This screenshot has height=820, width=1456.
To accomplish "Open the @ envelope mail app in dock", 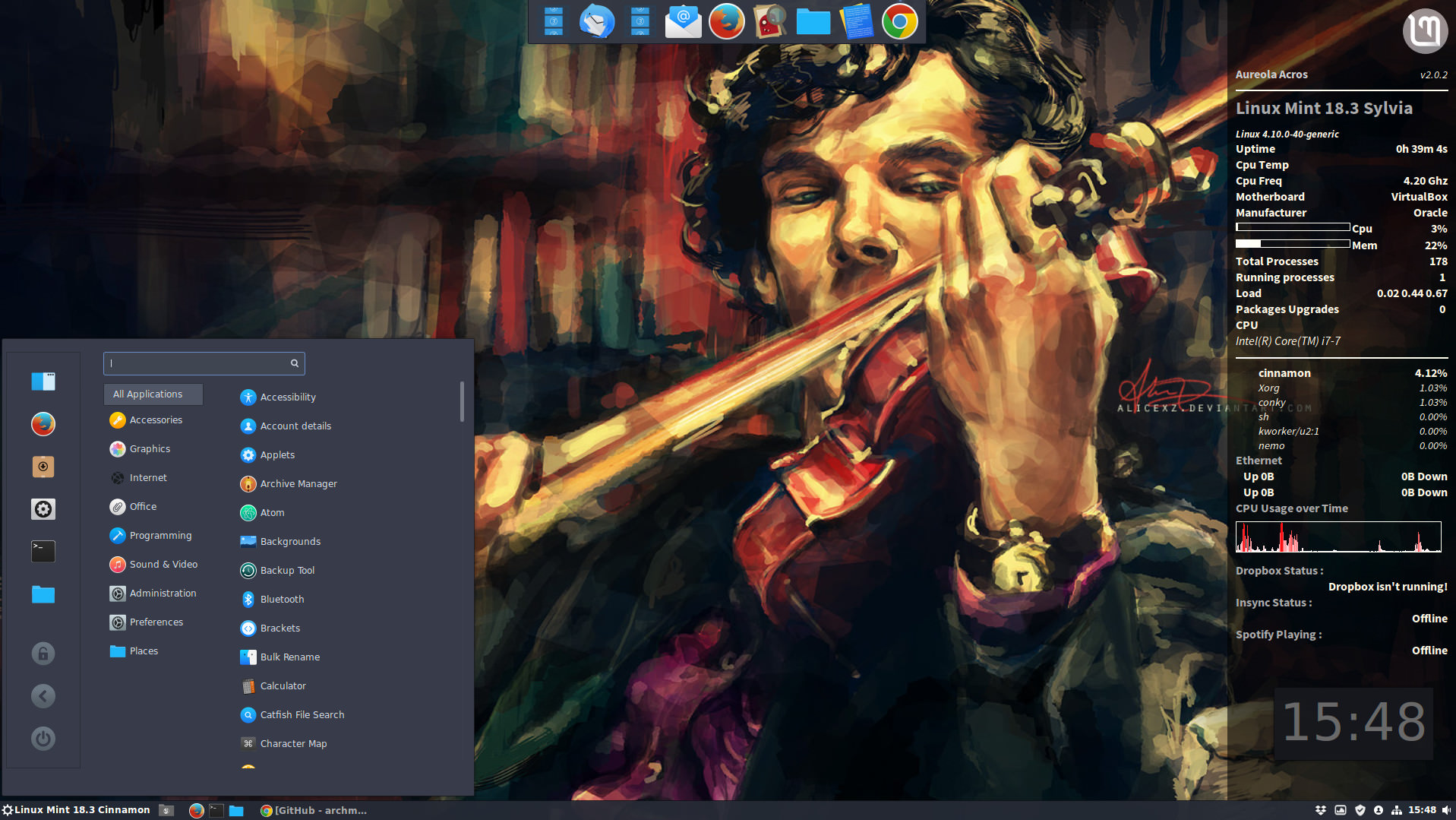I will [x=684, y=21].
